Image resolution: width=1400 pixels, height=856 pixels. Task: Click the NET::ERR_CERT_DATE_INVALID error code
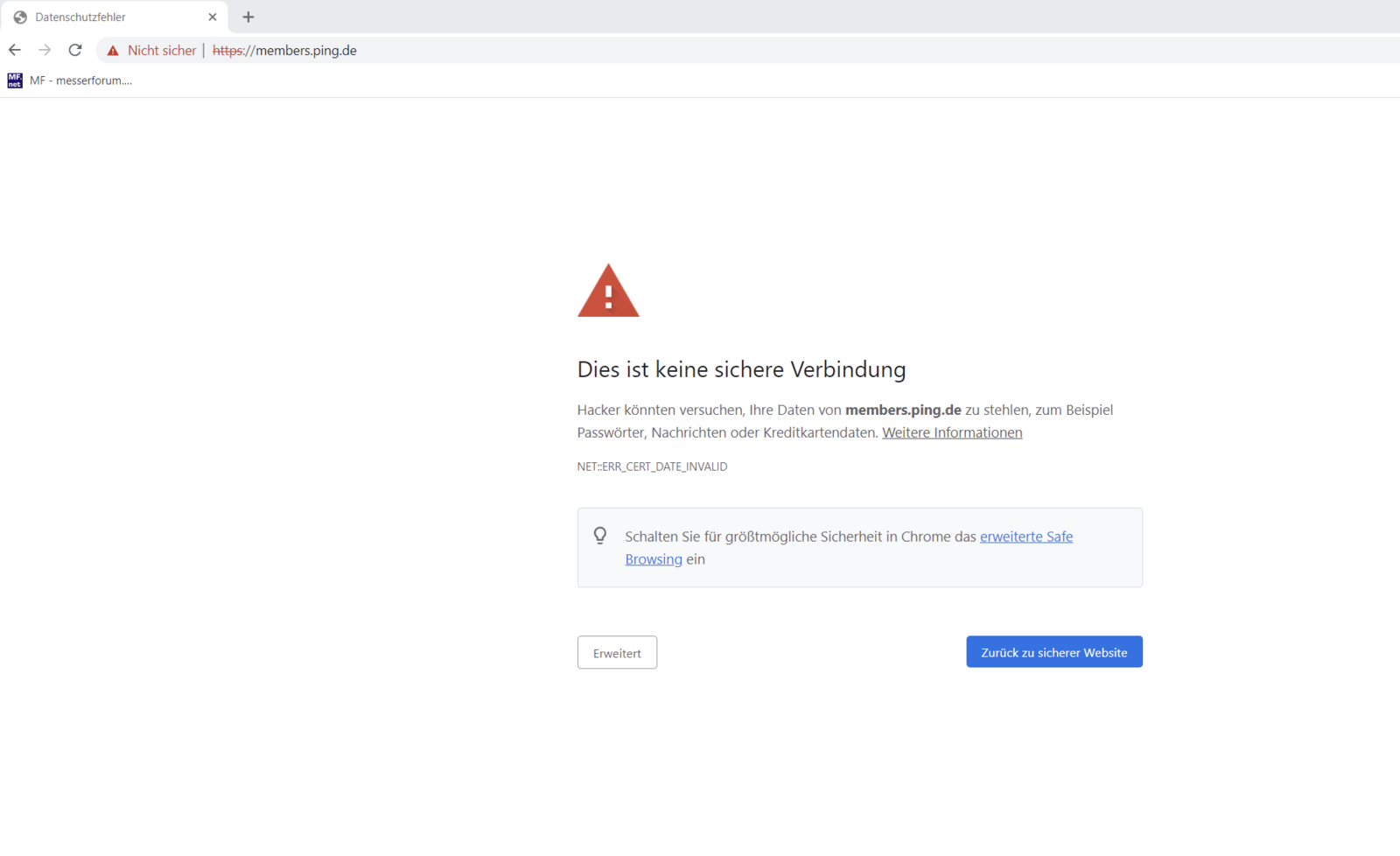(652, 467)
